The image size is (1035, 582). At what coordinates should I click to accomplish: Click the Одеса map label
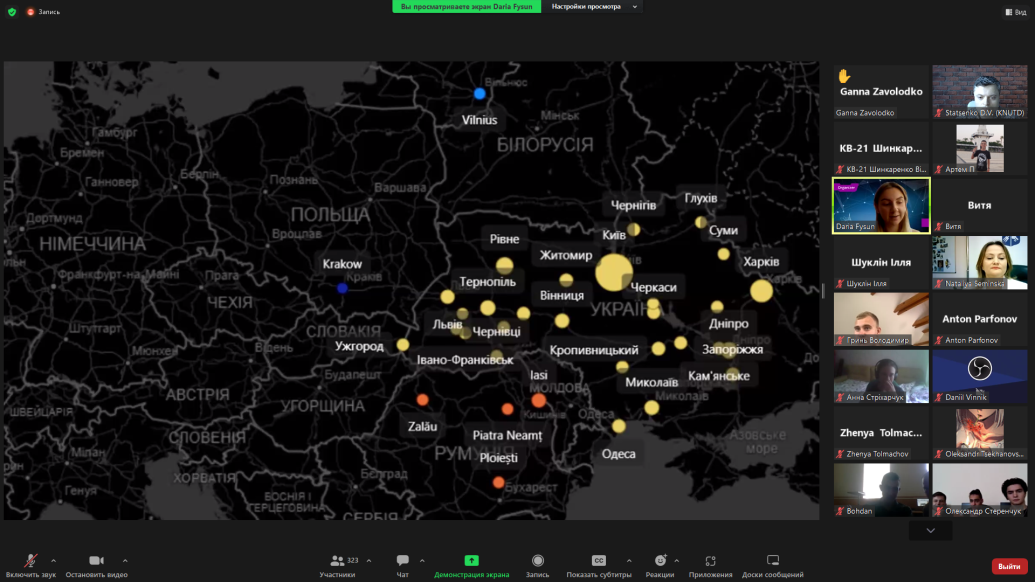(618, 454)
